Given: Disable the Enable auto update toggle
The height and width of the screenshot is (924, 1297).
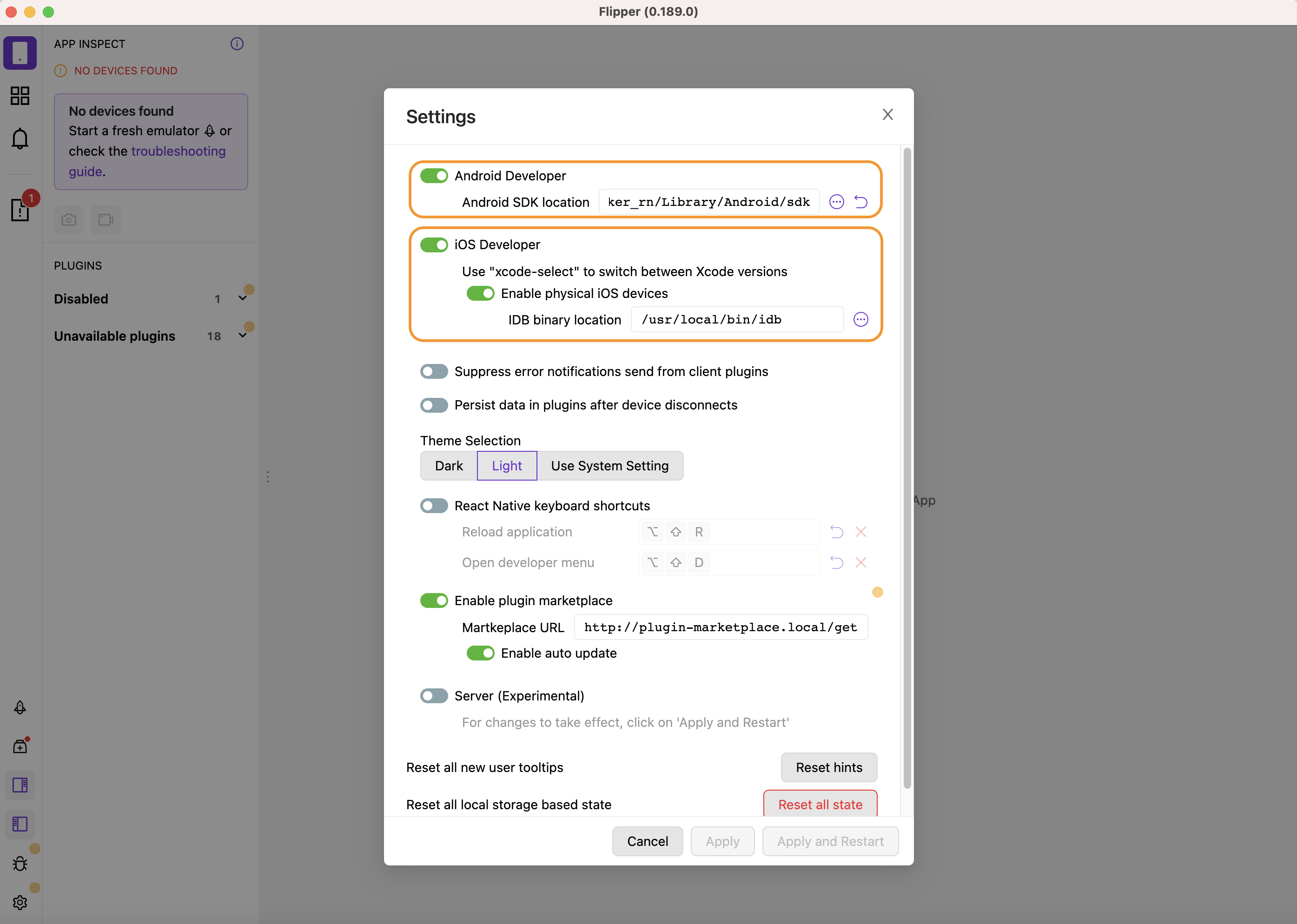Looking at the screenshot, I should (480, 653).
